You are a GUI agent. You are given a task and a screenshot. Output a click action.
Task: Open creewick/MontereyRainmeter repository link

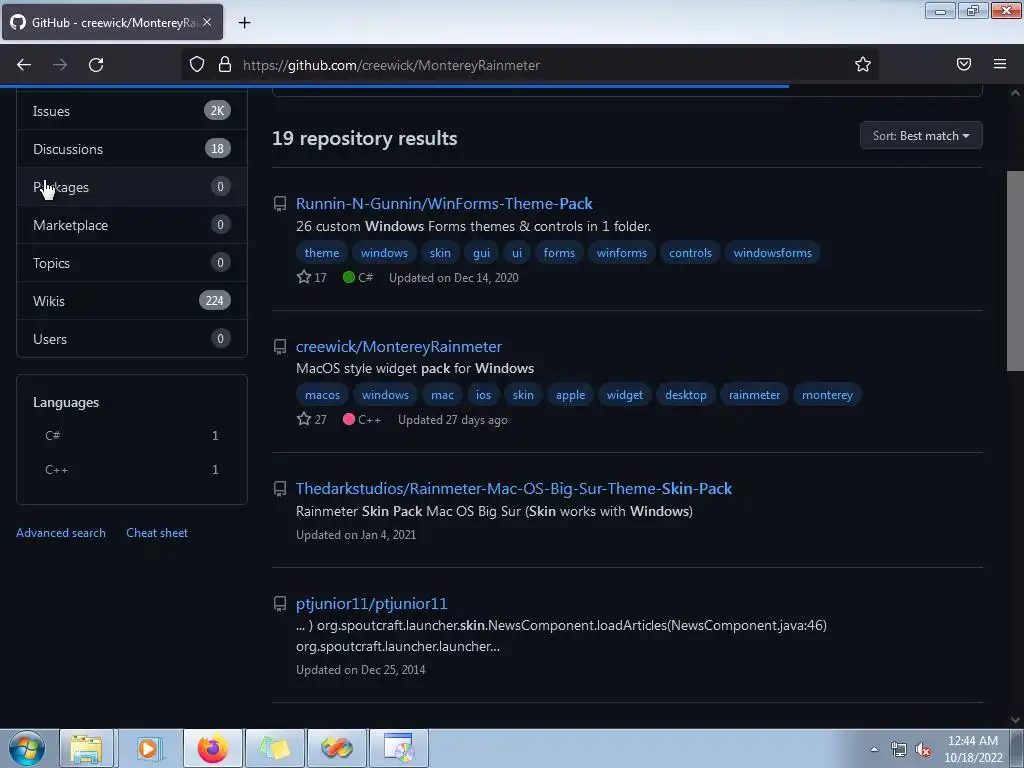point(399,347)
